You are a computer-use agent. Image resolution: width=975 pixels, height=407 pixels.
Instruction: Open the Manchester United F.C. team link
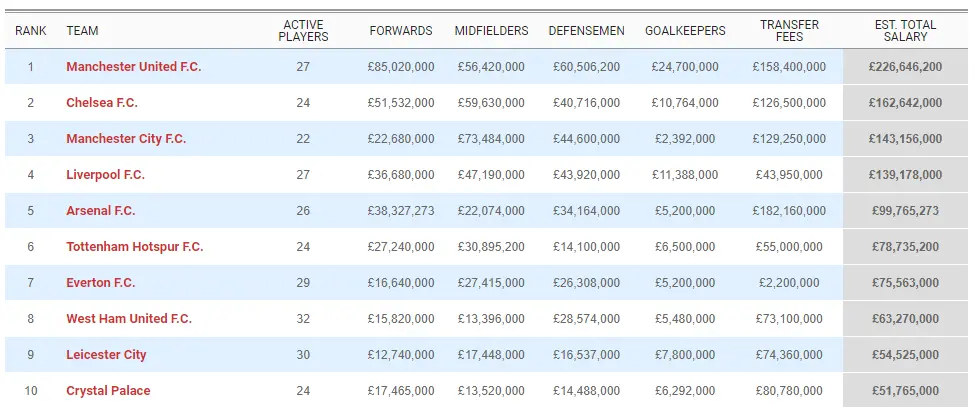click(133, 67)
